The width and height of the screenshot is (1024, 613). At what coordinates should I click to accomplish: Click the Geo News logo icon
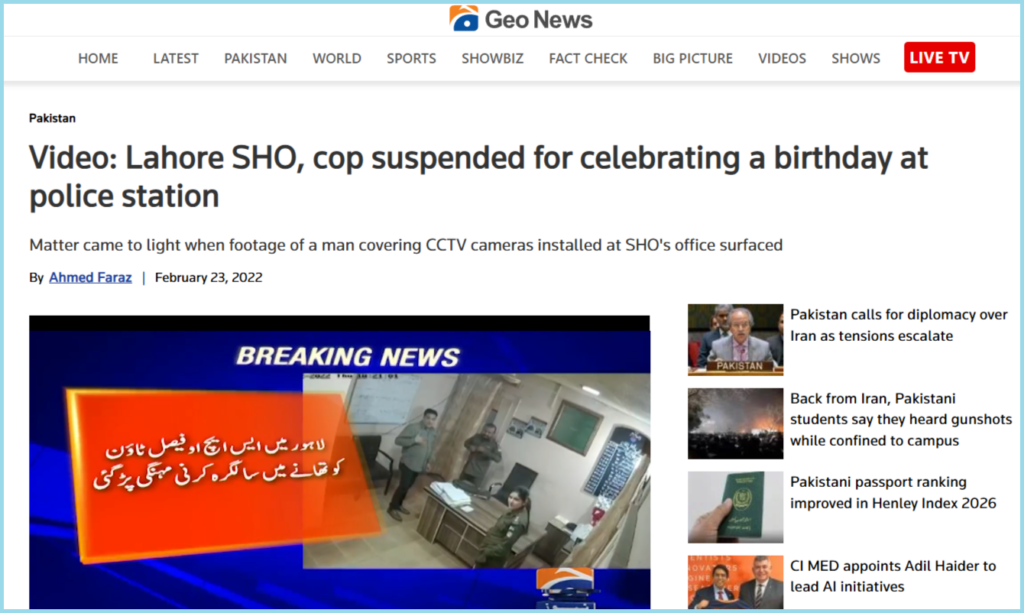click(x=464, y=18)
